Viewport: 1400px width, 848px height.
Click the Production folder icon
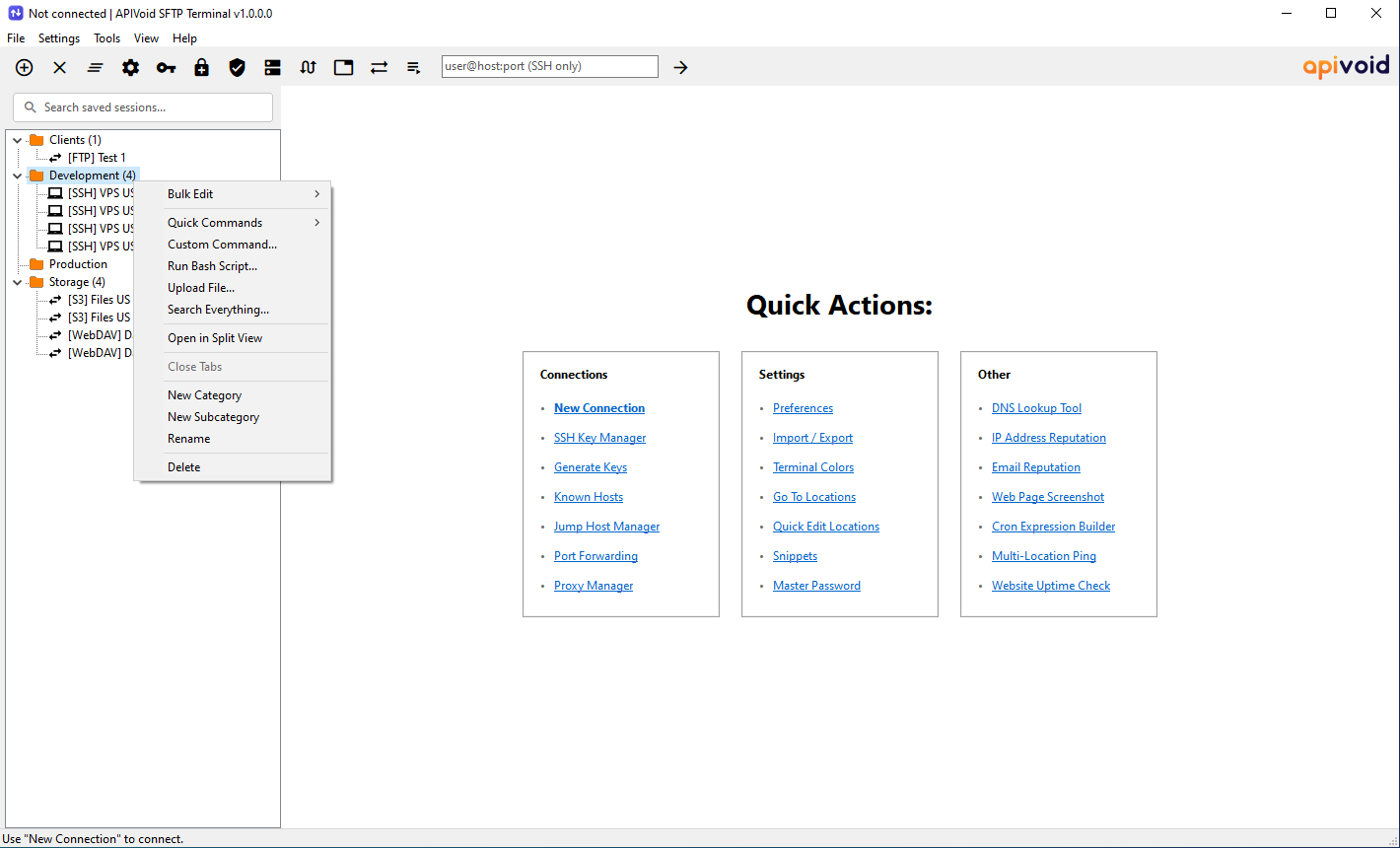coord(36,264)
